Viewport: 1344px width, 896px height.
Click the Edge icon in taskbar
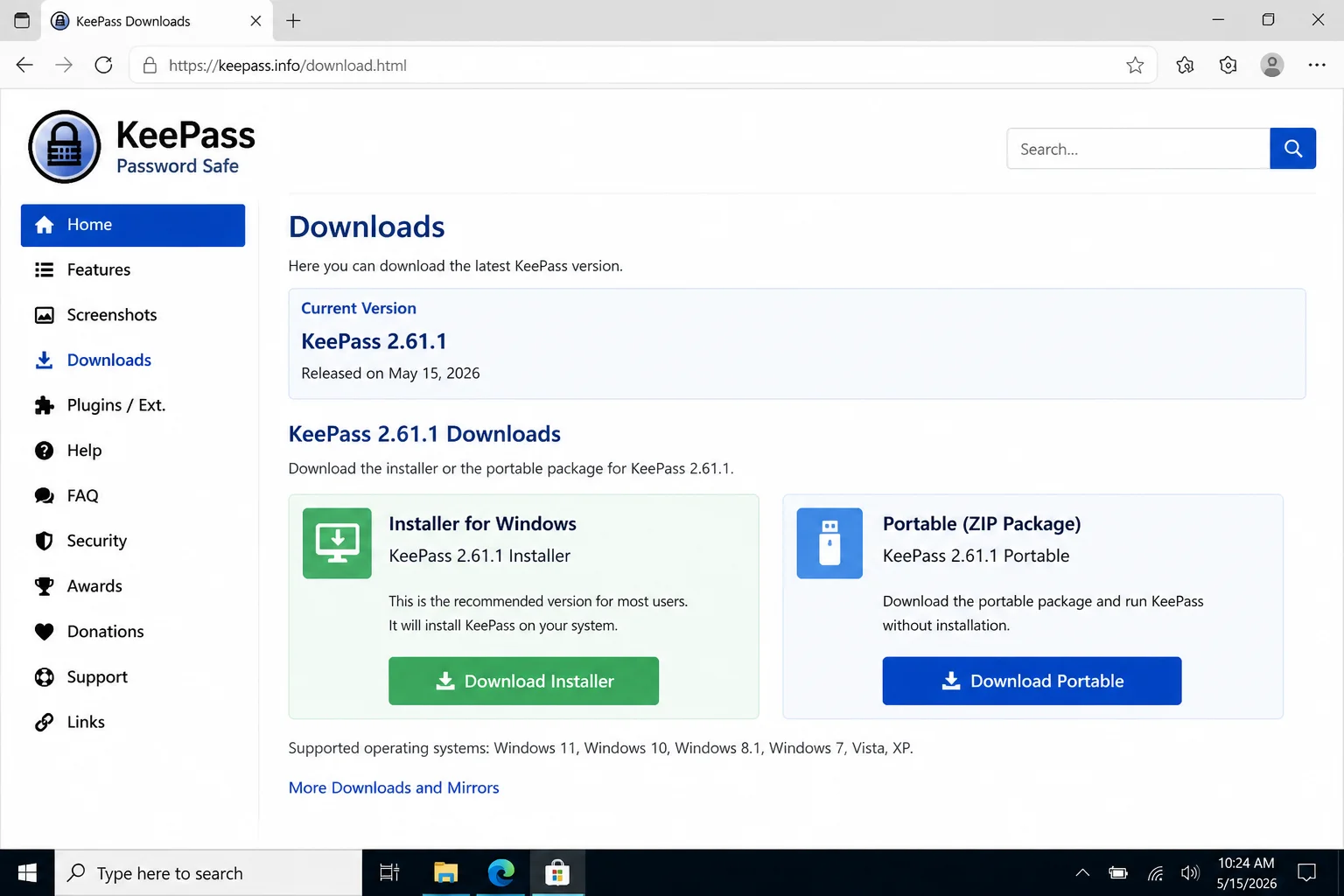click(501, 872)
